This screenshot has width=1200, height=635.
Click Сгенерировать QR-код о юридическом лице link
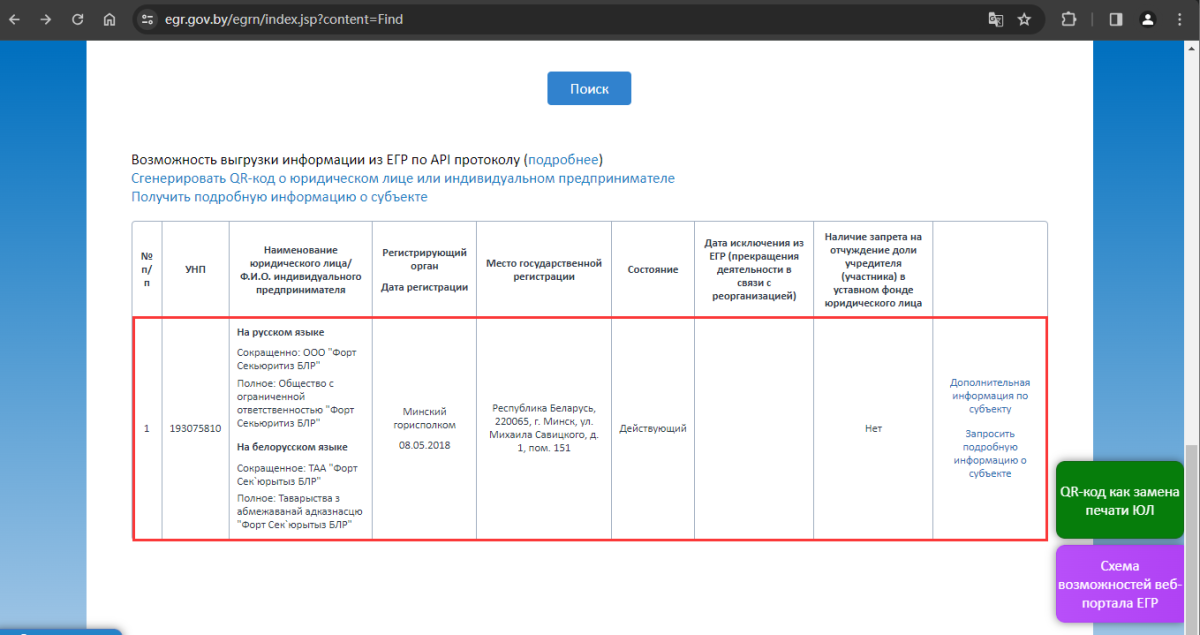402,178
